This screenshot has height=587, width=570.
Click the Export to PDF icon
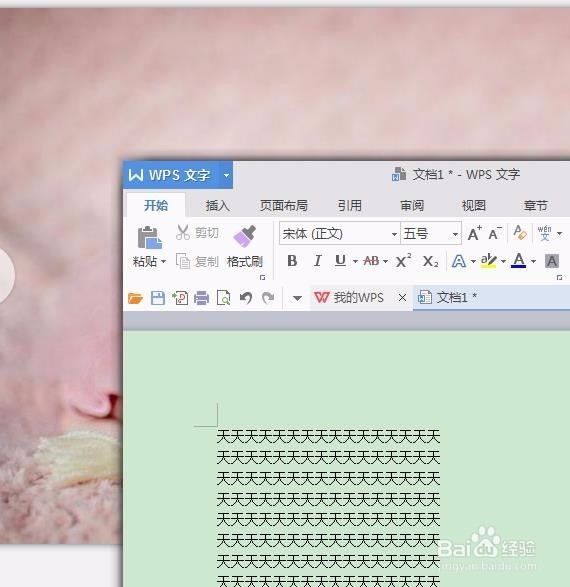[x=180, y=298]
